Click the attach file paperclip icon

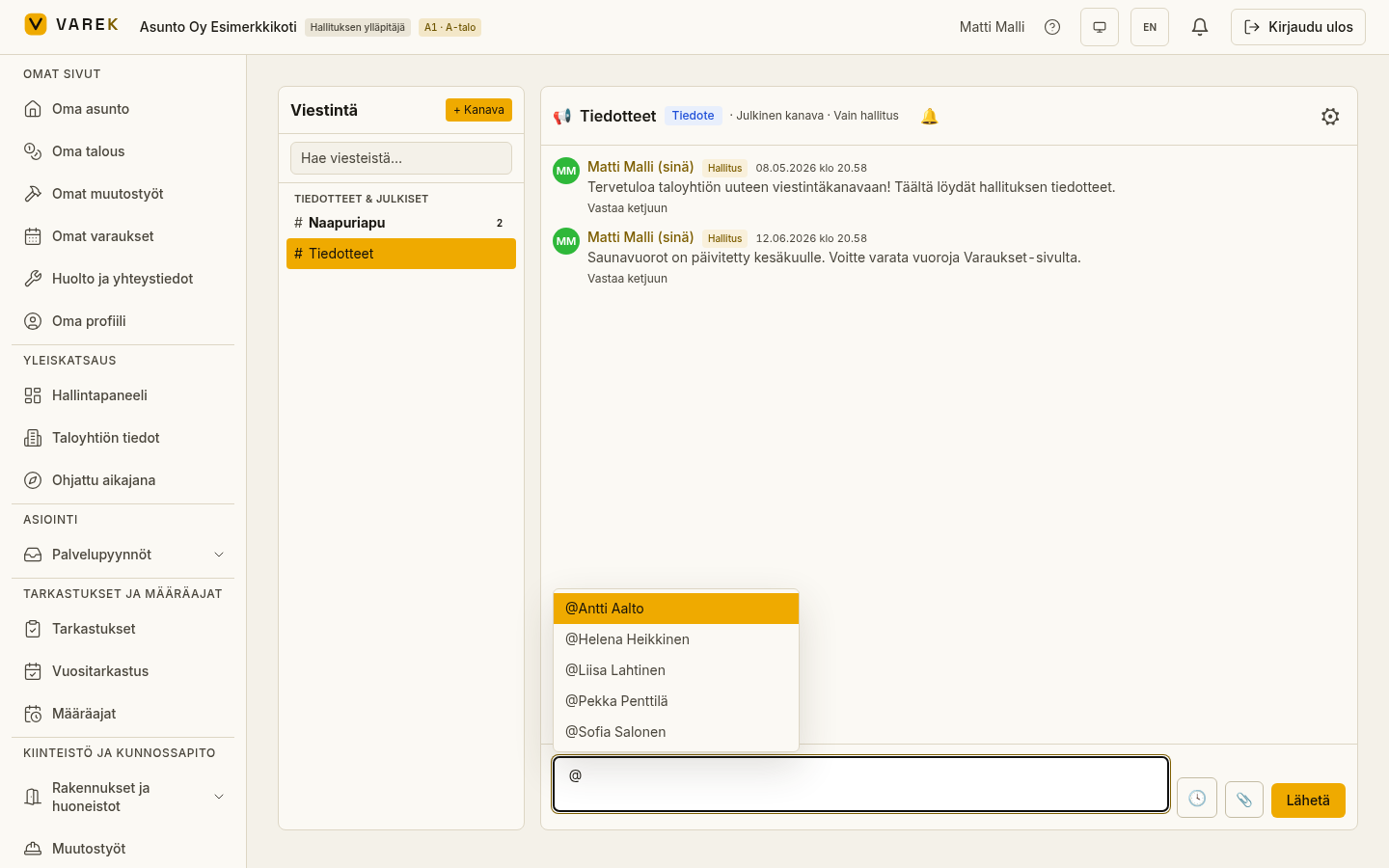tap(1244, 800)
